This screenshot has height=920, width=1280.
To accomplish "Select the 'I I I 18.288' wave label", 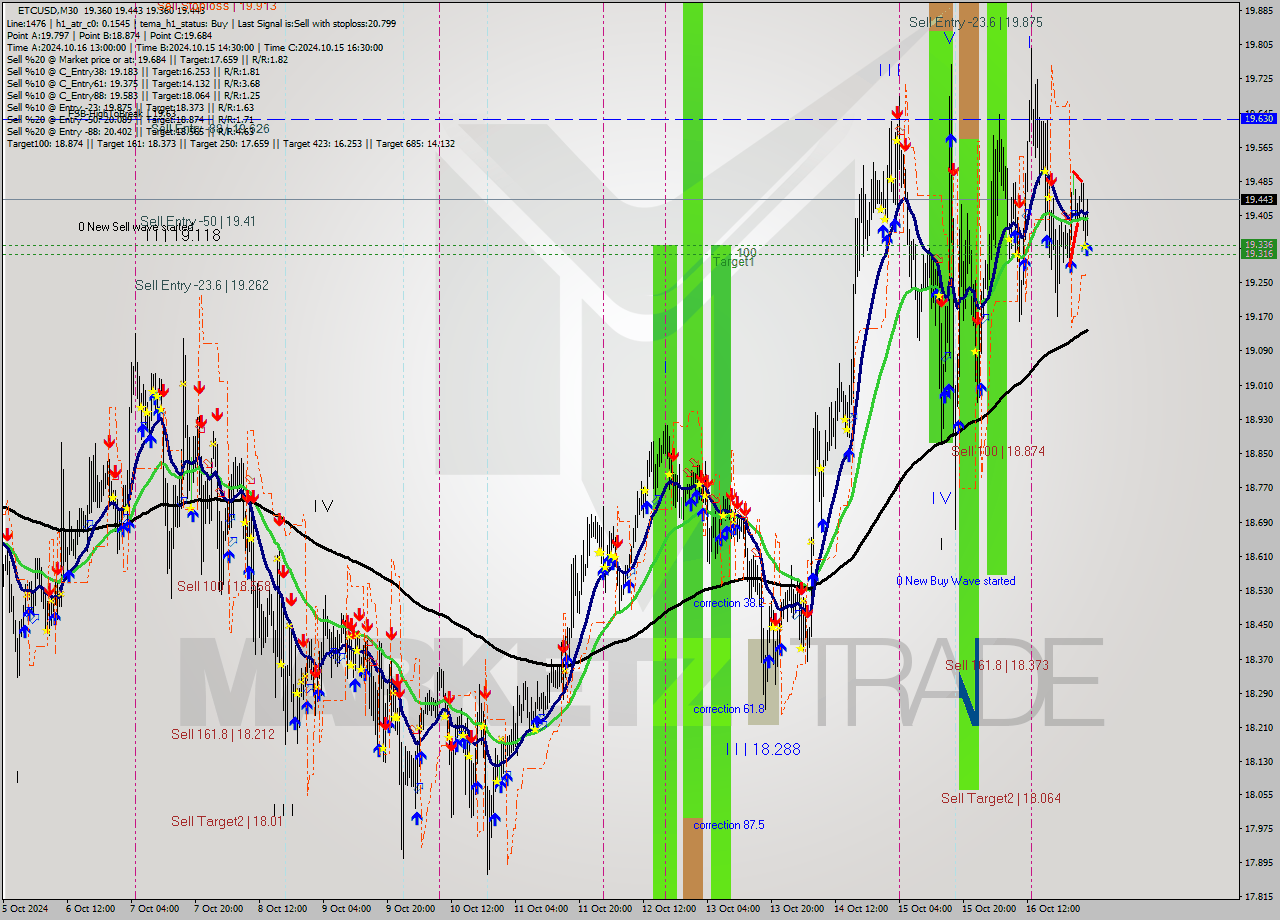I will coord(763,748).
